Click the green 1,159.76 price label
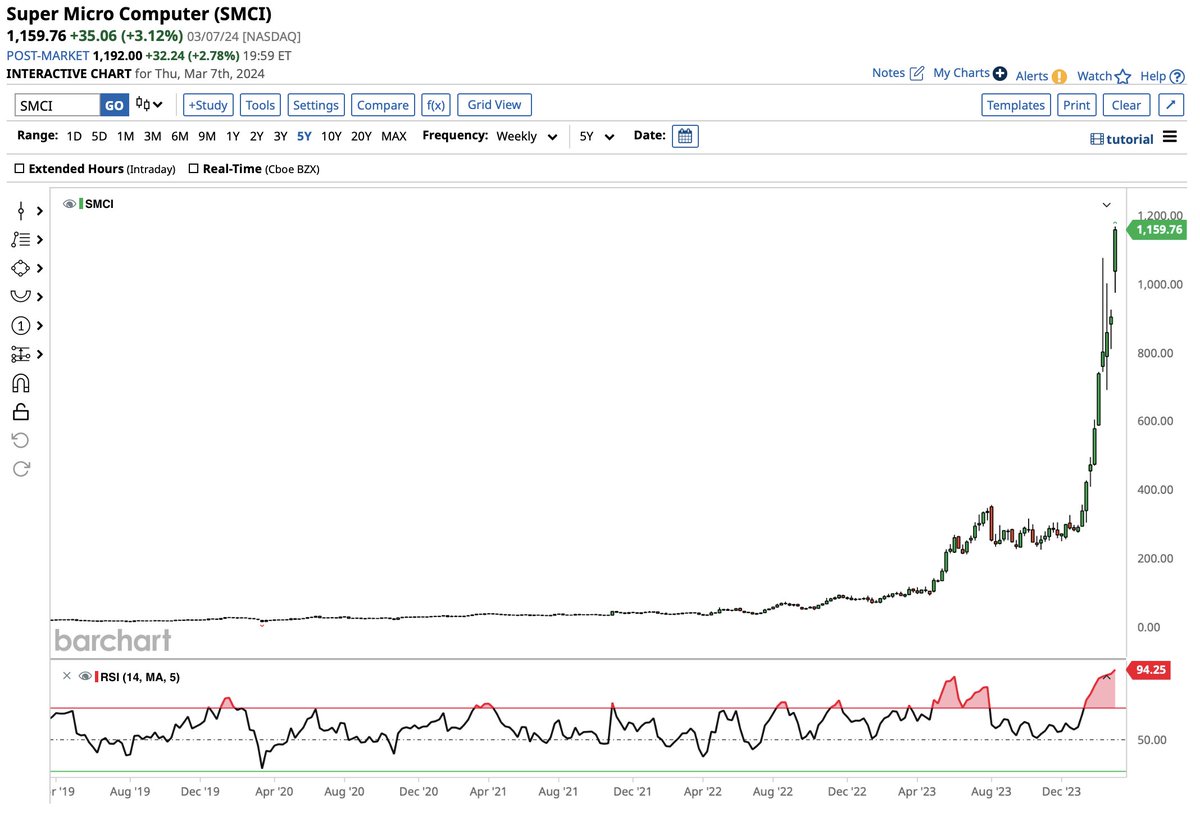This screenshot has width=1200, height=816. pyautogui.click(x=1158, y=230)
